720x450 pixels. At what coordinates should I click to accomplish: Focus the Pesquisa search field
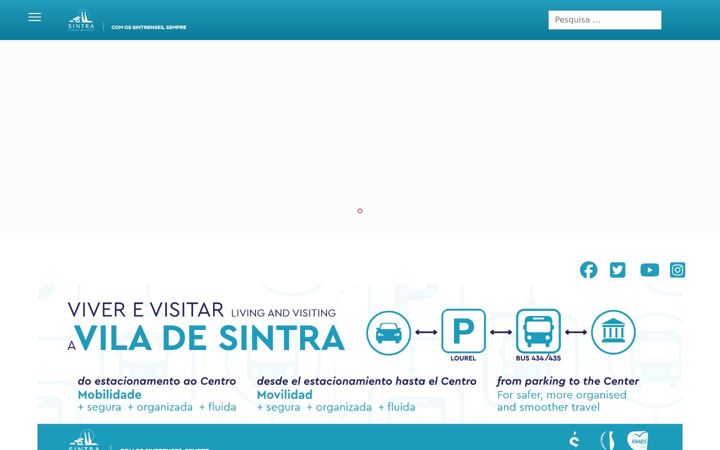tap(605, 20)
